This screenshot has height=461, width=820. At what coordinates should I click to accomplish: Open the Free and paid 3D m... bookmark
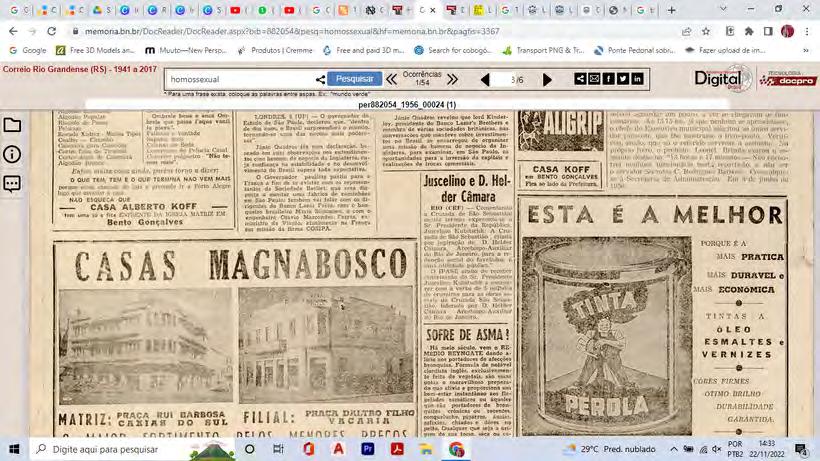[x=363, y=50]
